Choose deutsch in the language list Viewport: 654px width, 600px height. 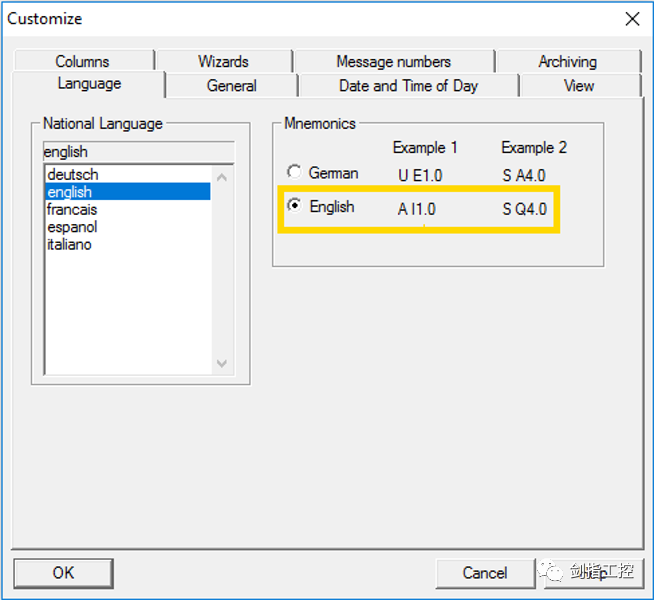(x=73, y=175)
